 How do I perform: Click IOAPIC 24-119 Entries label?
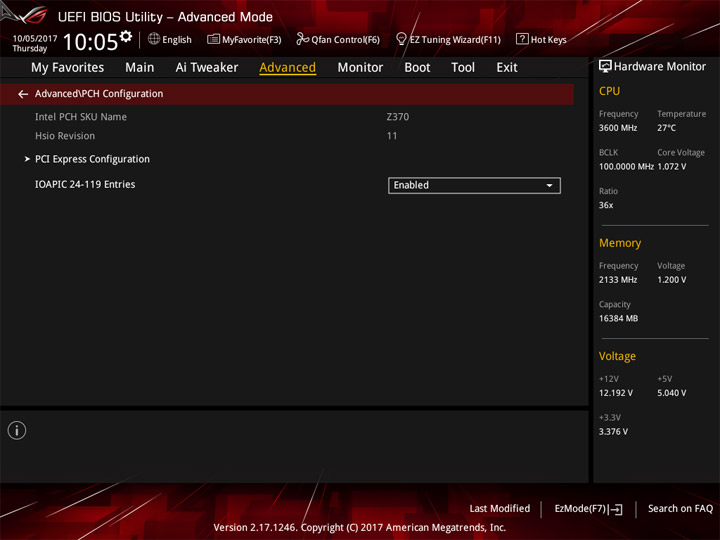85,184
